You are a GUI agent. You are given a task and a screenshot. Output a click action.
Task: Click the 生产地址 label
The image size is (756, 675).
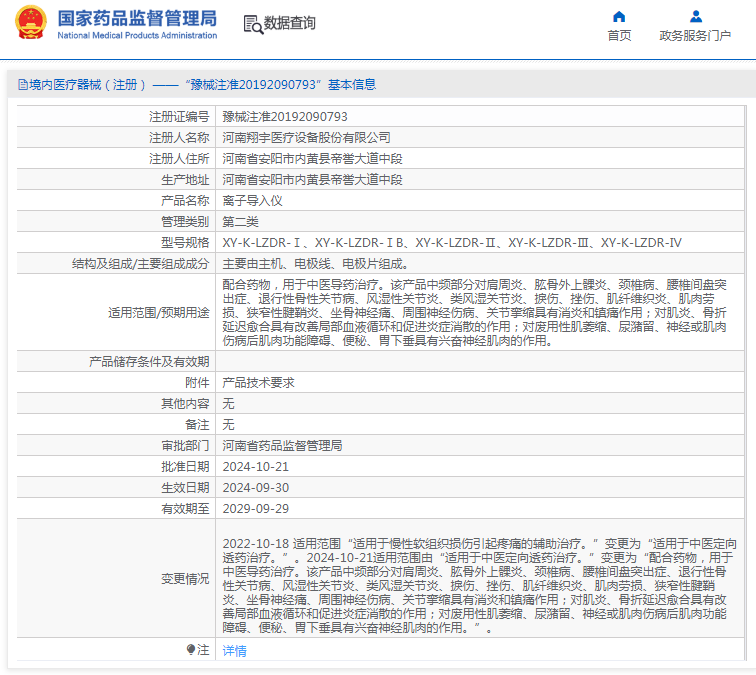[185, 180]
